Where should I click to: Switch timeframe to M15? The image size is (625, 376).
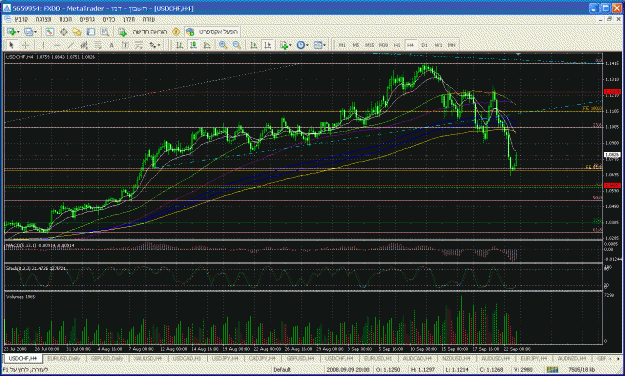[369, 45]
